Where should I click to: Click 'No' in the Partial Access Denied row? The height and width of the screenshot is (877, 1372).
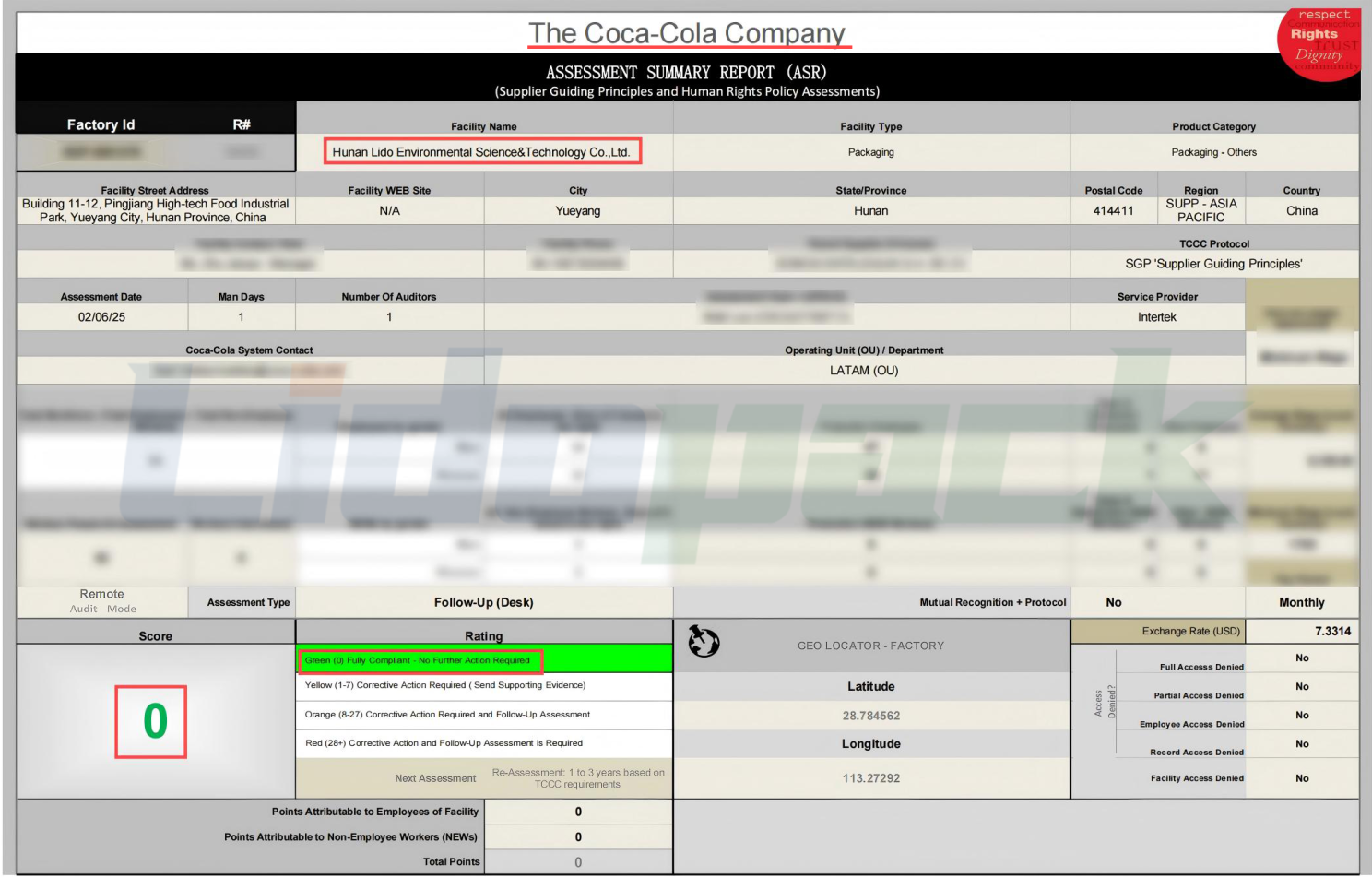point(1302,686)
